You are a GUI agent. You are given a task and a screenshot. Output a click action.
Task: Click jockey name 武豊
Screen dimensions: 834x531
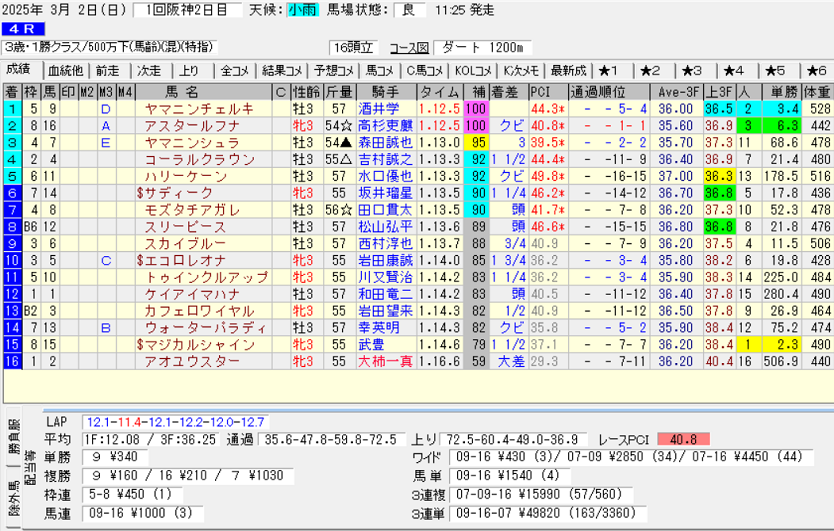click(371, 344)
